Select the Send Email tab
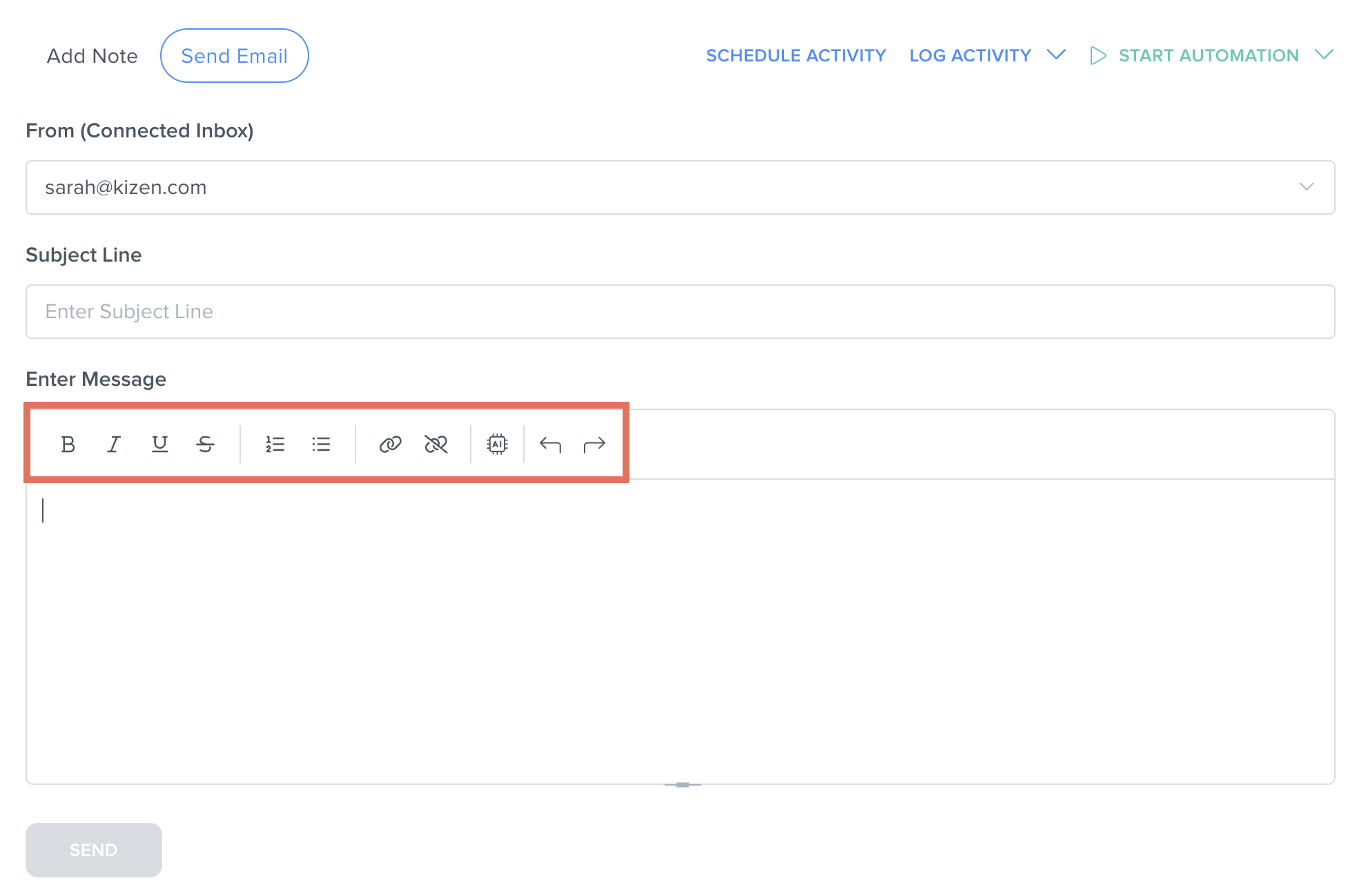This screenshot has height=896, width=1357. (x=234, y=56)
